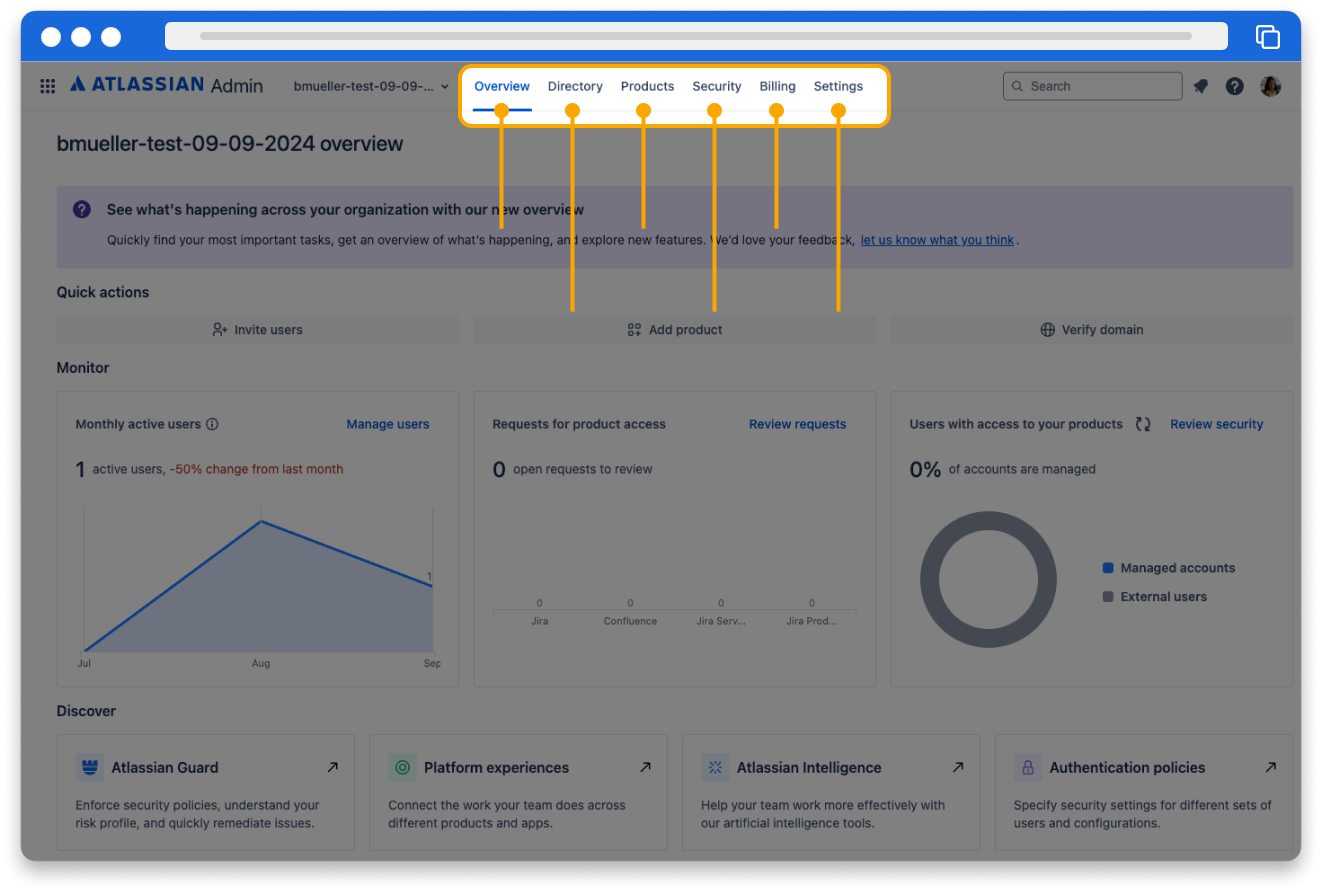Click the External users legend entry

click(x=1154, y=597)
